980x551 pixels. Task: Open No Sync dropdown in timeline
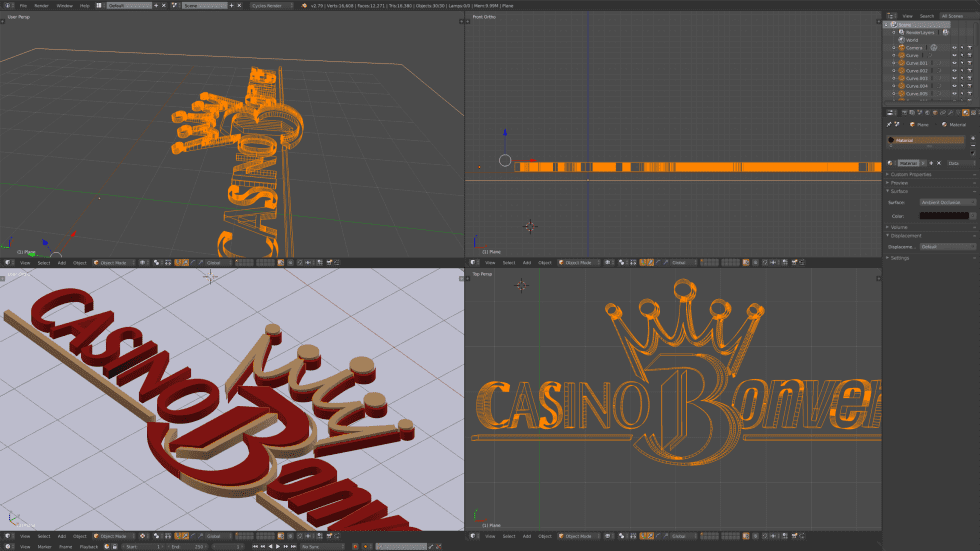pyautogui.click(x=322, y=547)
